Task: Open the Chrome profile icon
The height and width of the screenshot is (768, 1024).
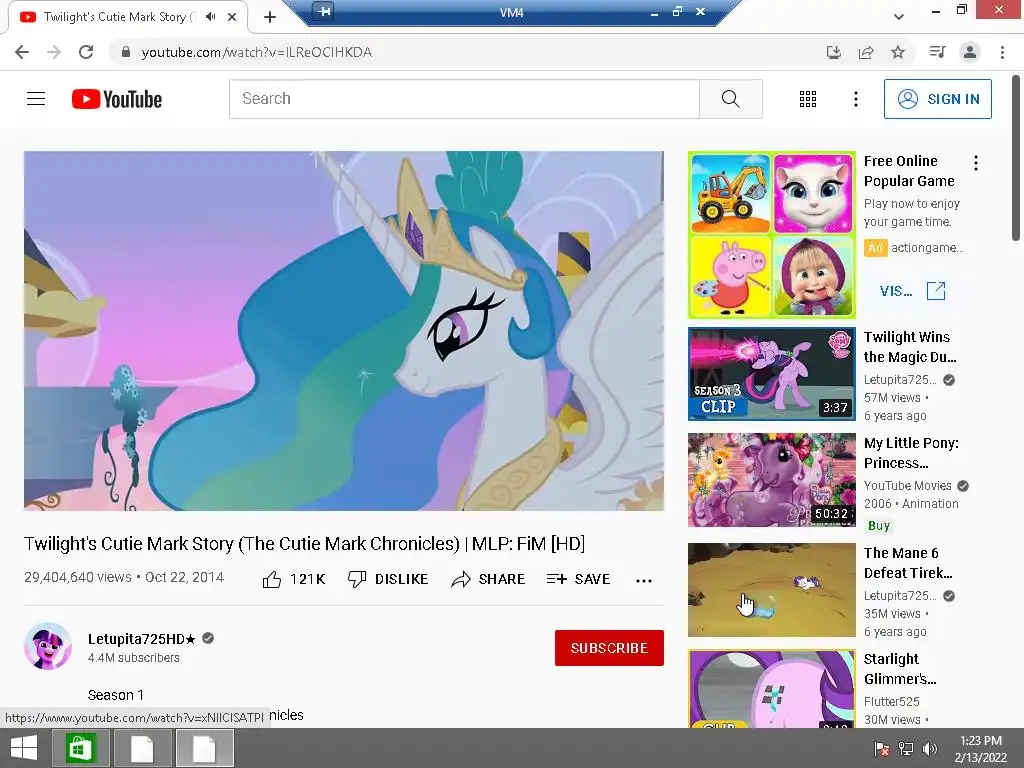Action: click(x=970, y=52)
